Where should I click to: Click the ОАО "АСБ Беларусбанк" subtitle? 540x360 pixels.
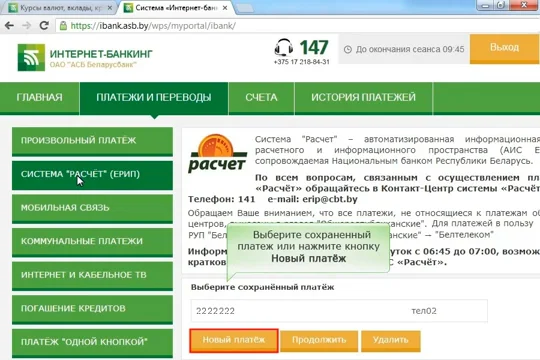click(93, 65)
